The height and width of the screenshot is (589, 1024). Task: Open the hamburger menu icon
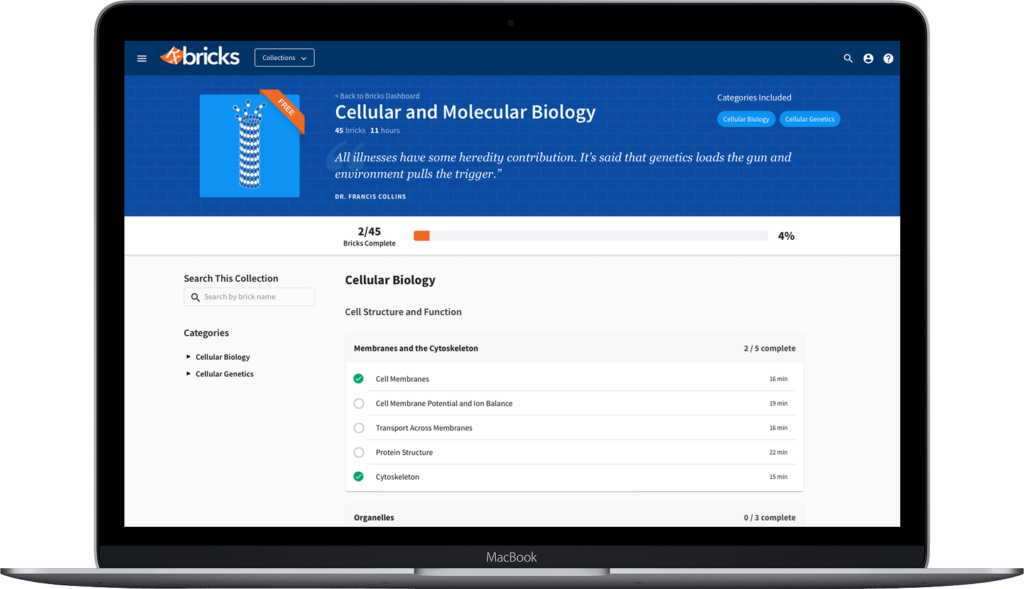[142, 58]
